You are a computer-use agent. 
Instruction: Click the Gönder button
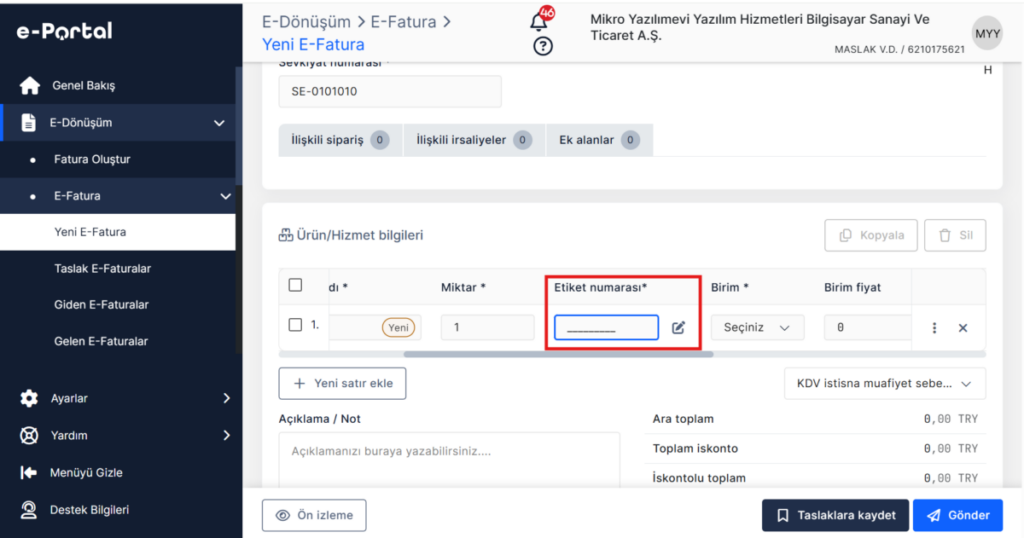pyautogui.click(x=957, y=515)
